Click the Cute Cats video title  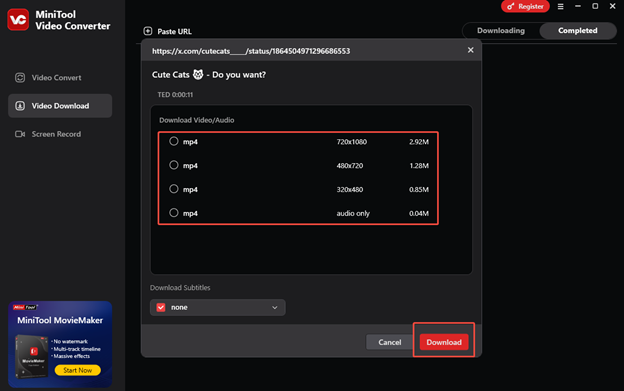pos(209,75)
